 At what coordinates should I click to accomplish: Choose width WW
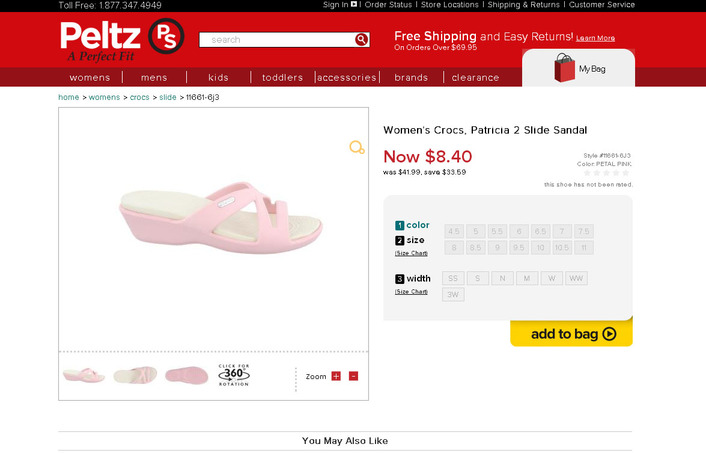[x=576, y=278]
